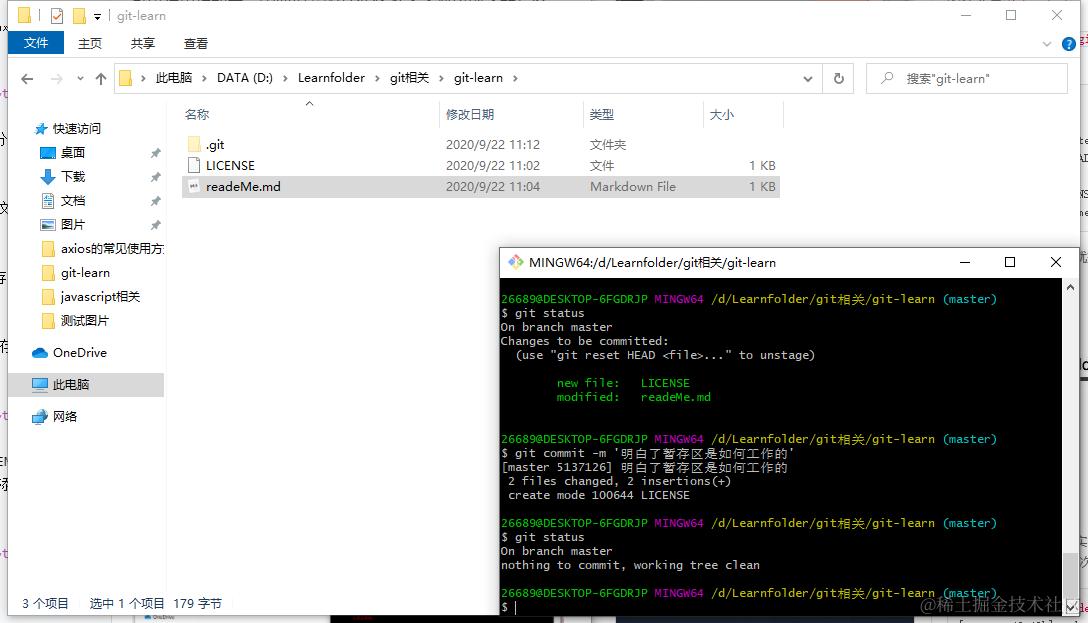This screenshot has height=623, width=1088.
Task: Open recent locations dropdown arrow
Action: pos(80,78)
